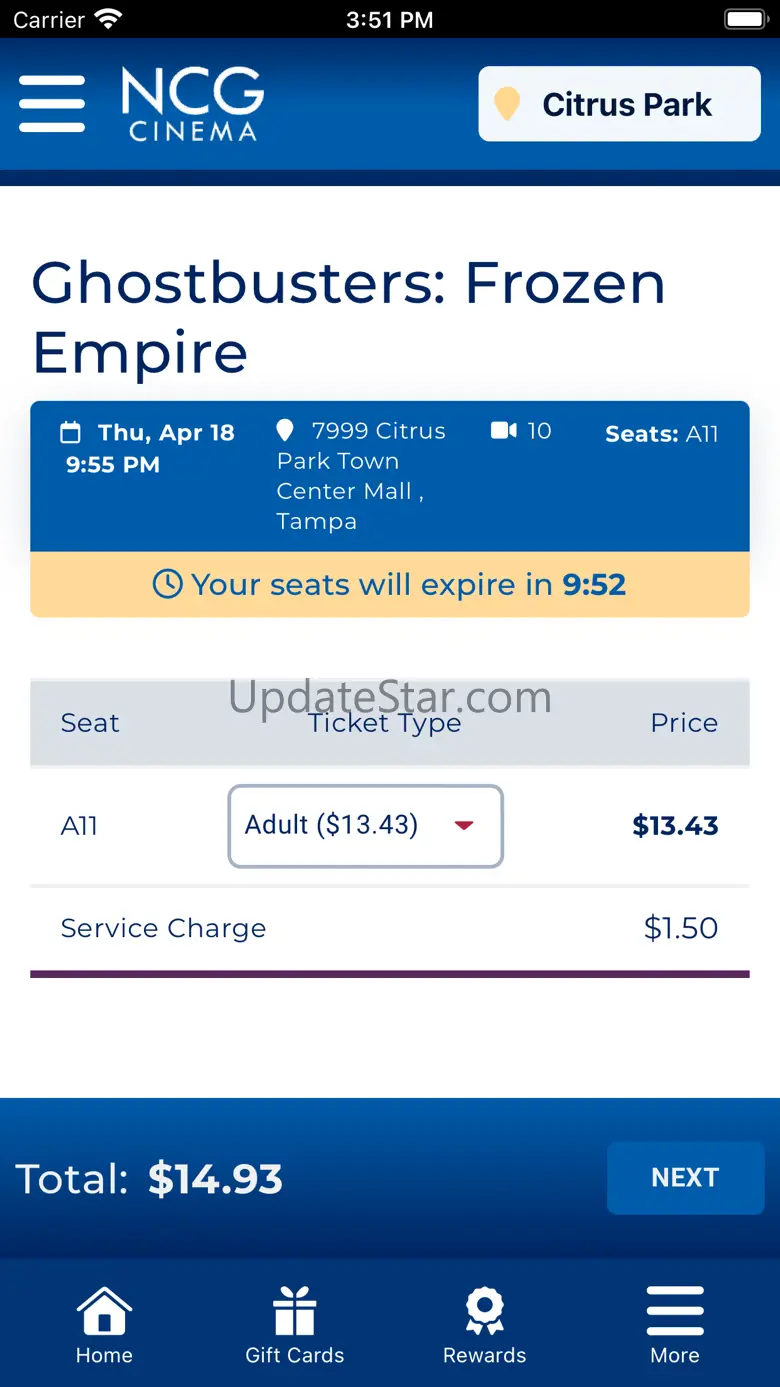Tap the NCG Cinema logo
Viewport: 780px width, 1387px height.
pyautogui.click(x=192, y=104)
